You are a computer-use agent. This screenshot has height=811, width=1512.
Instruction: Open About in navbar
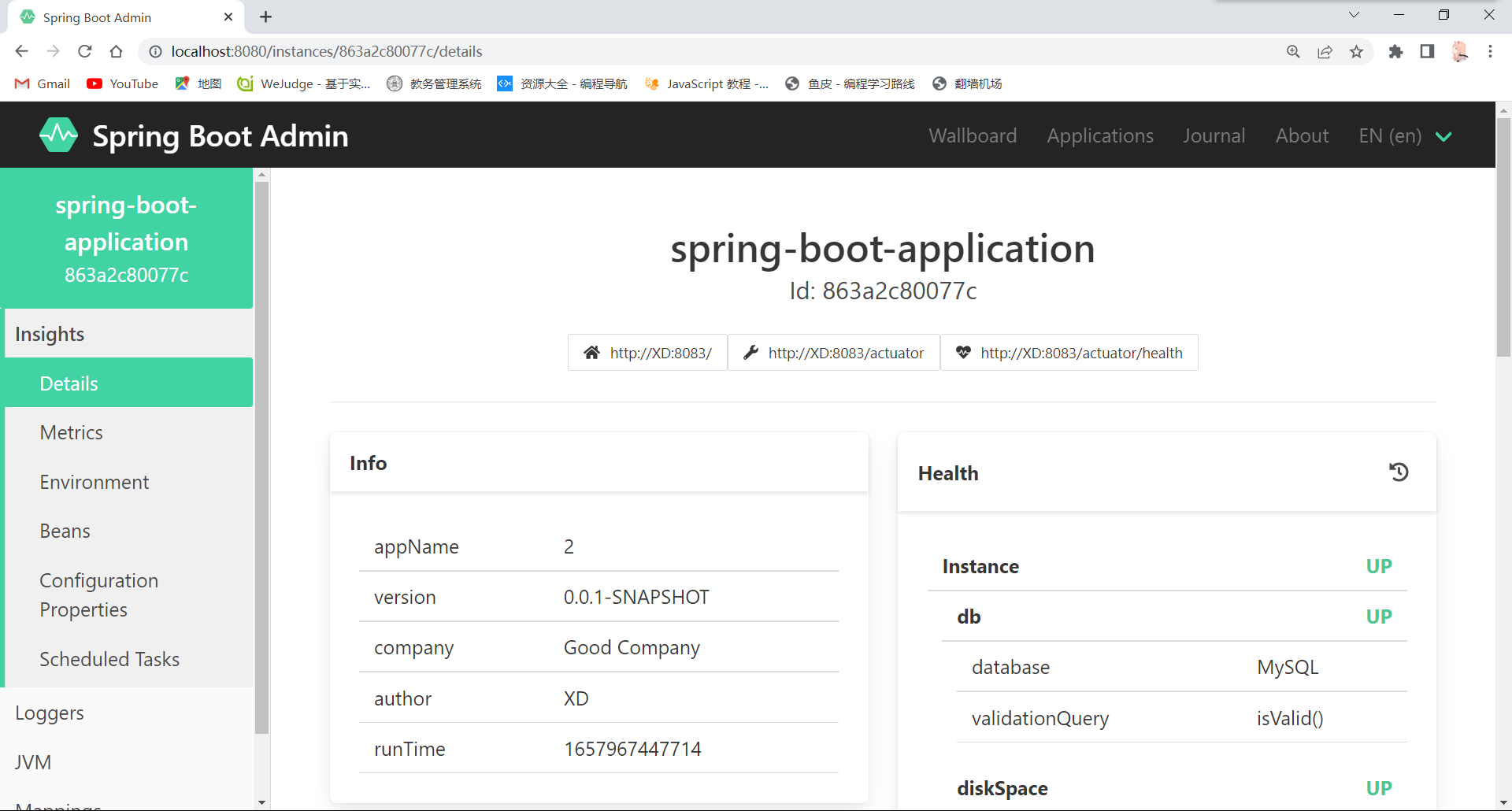pyautogui.click(x=1302, y=135)
